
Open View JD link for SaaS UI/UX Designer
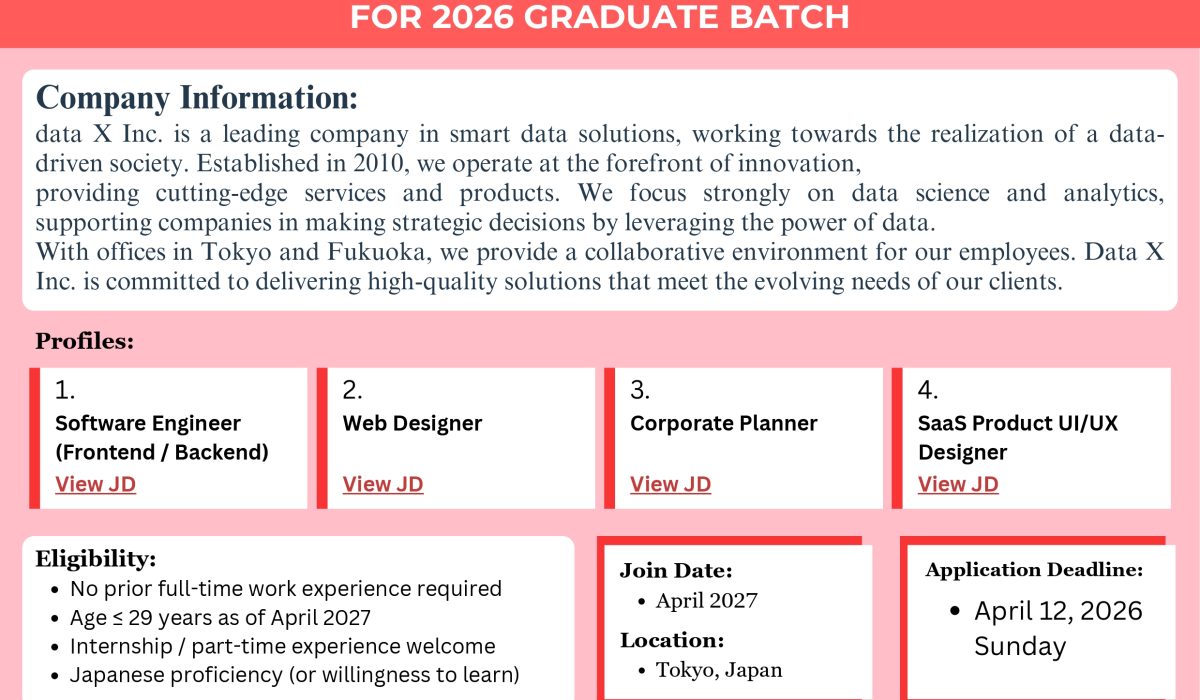coord(958,484)
